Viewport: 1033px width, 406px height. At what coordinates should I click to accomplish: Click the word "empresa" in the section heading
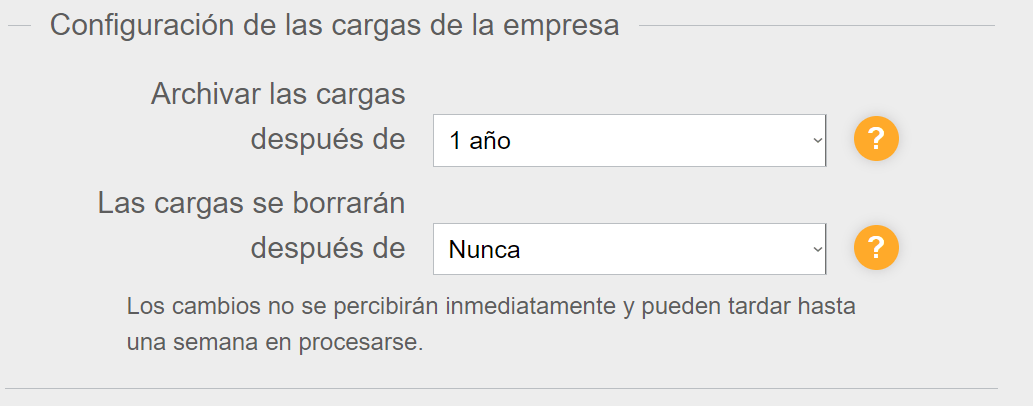click(x=560, y=25)
